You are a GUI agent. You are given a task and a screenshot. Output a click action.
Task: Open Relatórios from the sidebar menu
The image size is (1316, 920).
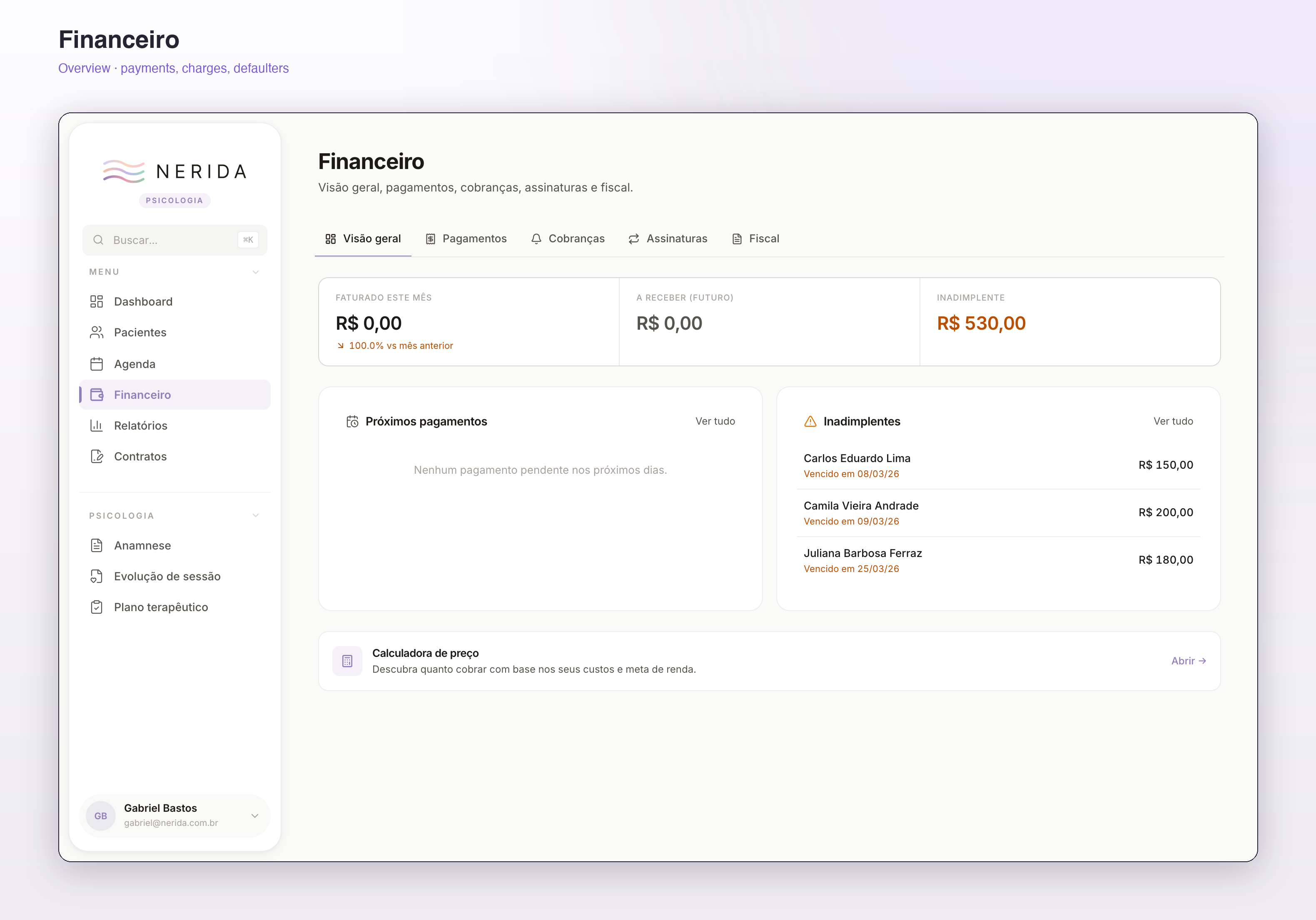coord(175,425)
